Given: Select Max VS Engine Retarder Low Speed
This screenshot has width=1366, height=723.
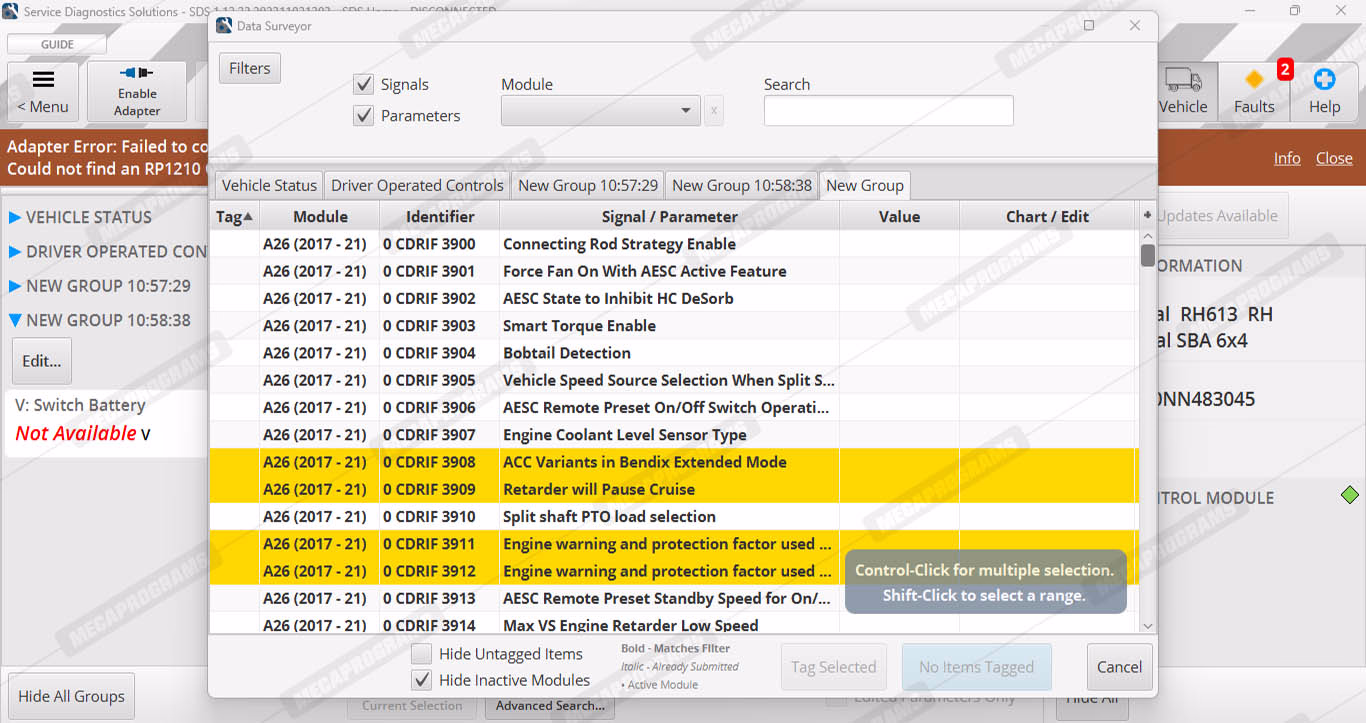Looking at the screenshot, I should point(674,625).
